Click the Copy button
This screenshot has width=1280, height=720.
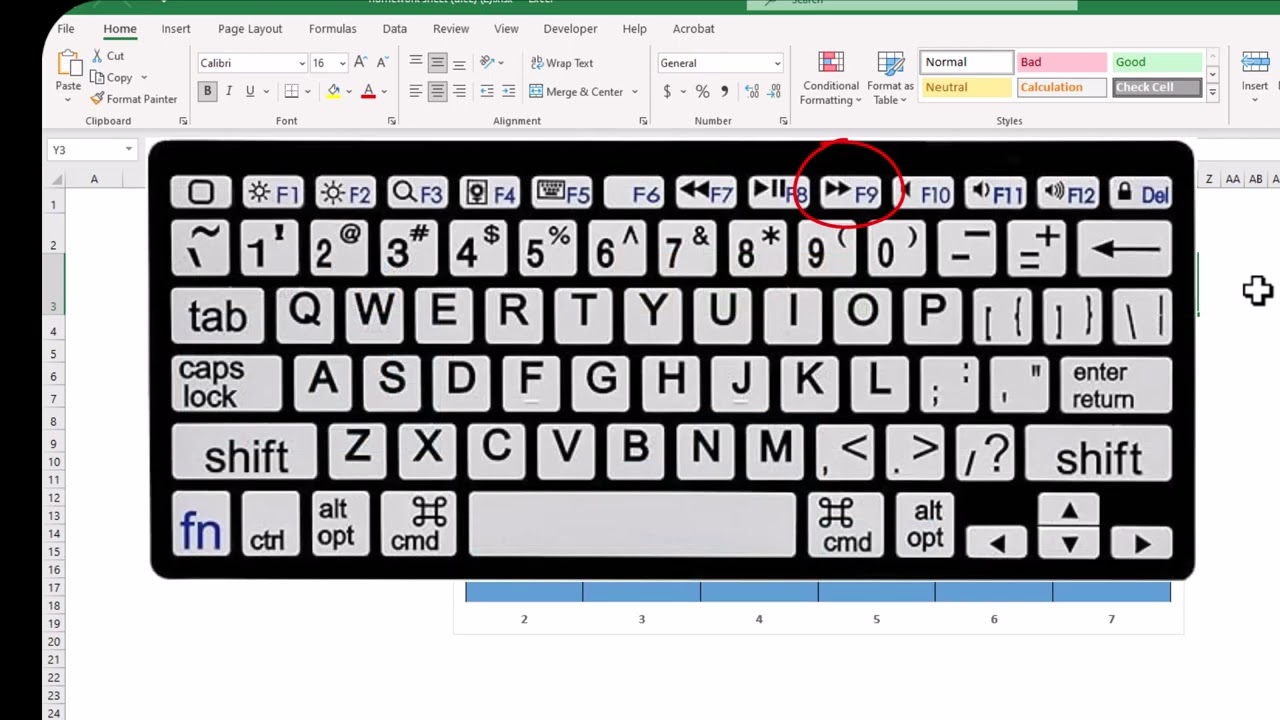point(111,77)
